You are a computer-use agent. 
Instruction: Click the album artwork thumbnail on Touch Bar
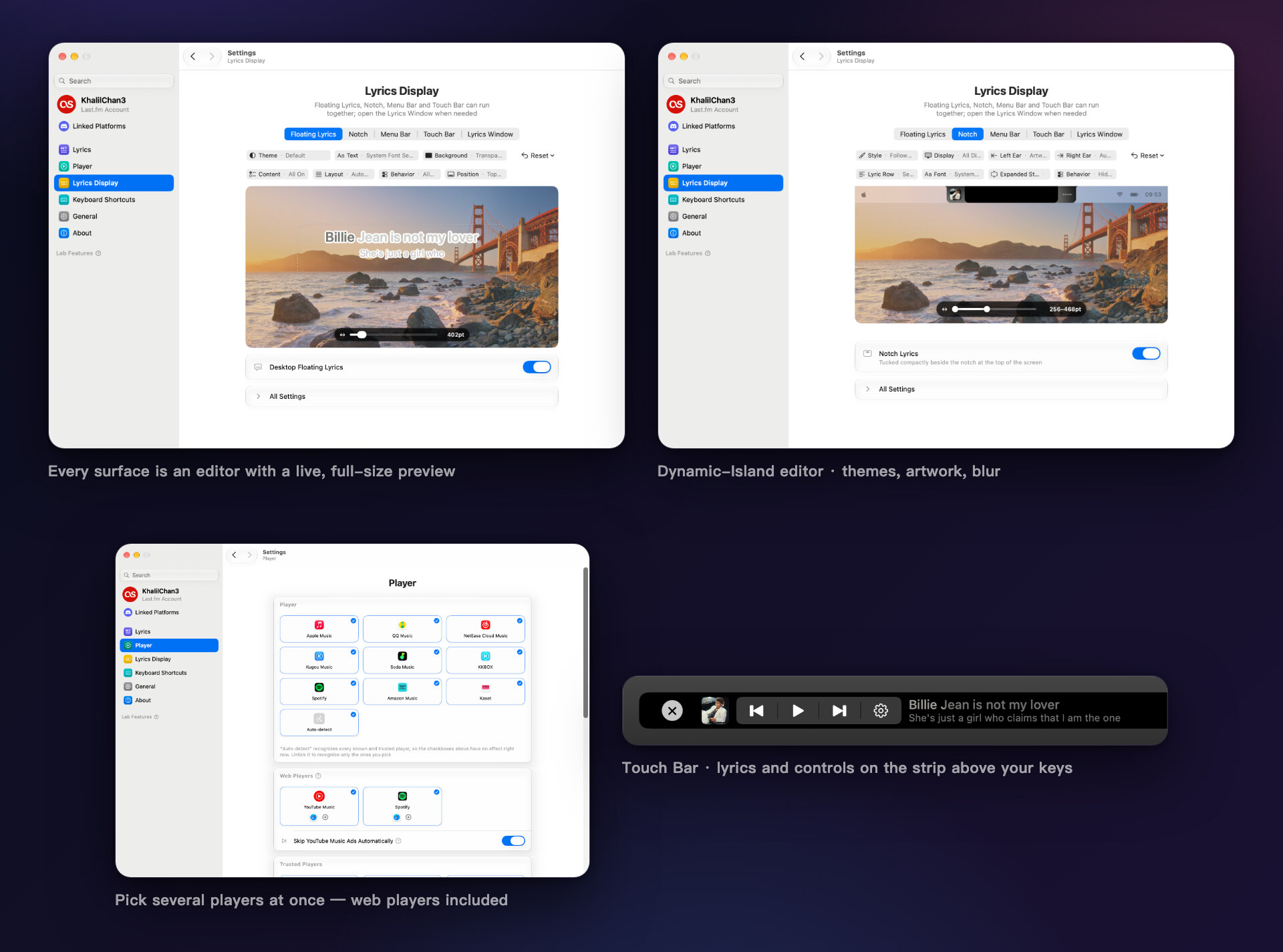(714, 711)
